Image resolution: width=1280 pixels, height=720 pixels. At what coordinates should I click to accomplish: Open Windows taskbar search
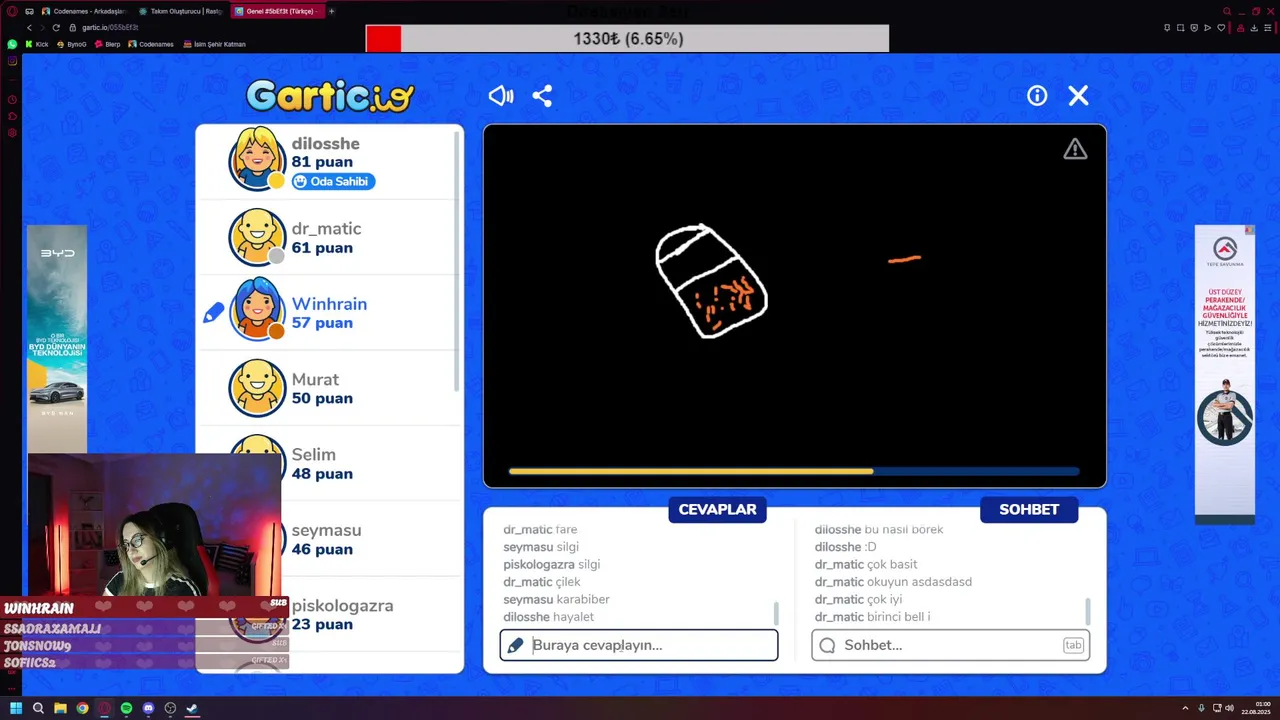tap(38, 708)
